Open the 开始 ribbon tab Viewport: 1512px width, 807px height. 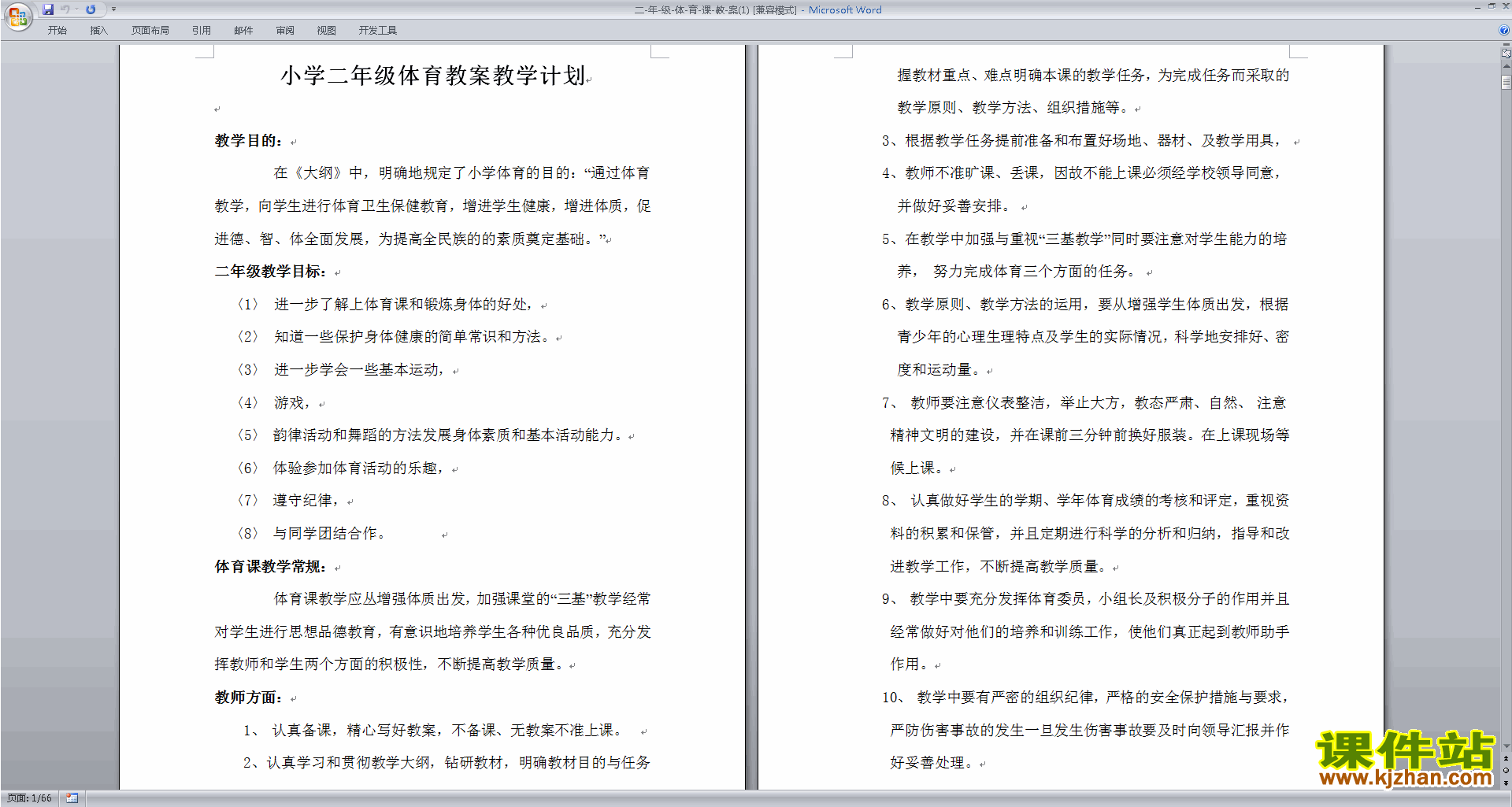57,31
